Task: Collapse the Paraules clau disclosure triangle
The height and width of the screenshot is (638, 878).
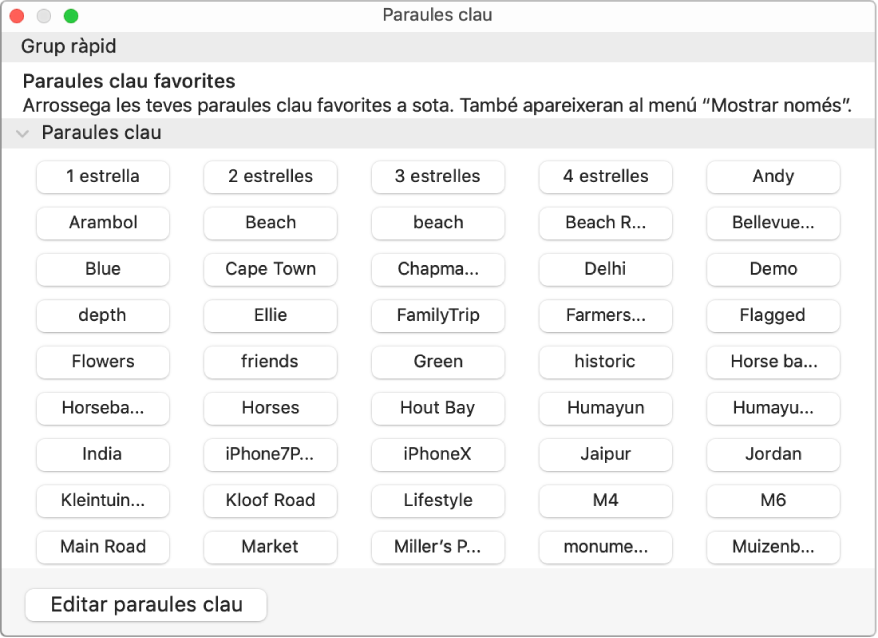Action: [24, 133]
